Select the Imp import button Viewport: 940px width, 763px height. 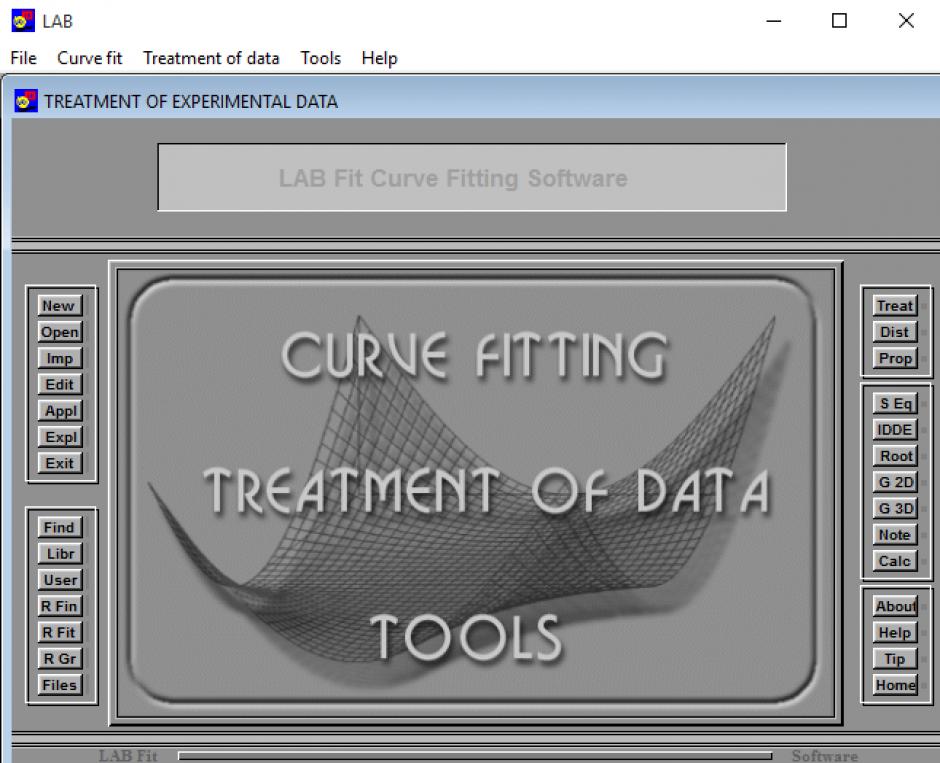pyautogui.click(x=59, y=358)
